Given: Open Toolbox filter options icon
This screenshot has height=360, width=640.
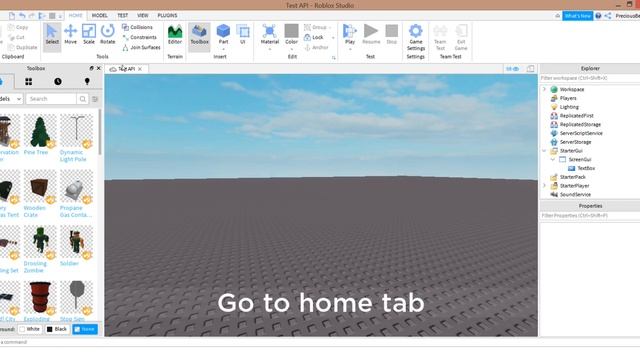Looking at the screenshot, I should click(x=95, y=99).
